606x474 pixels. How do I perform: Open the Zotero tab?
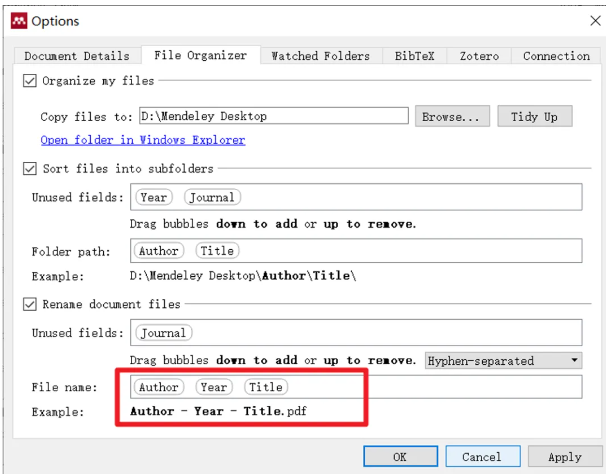point(479,56)
